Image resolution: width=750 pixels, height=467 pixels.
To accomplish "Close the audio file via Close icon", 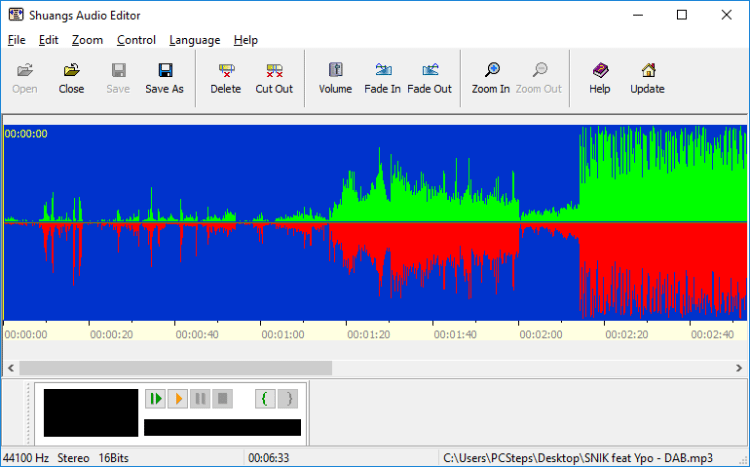I will click(71, 70).
